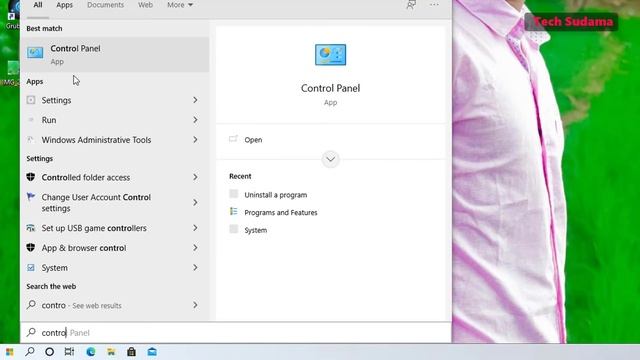Open the three-dot options menu in search header
Image resolution: width=640 pixels, height=360 pixels.
434,5
